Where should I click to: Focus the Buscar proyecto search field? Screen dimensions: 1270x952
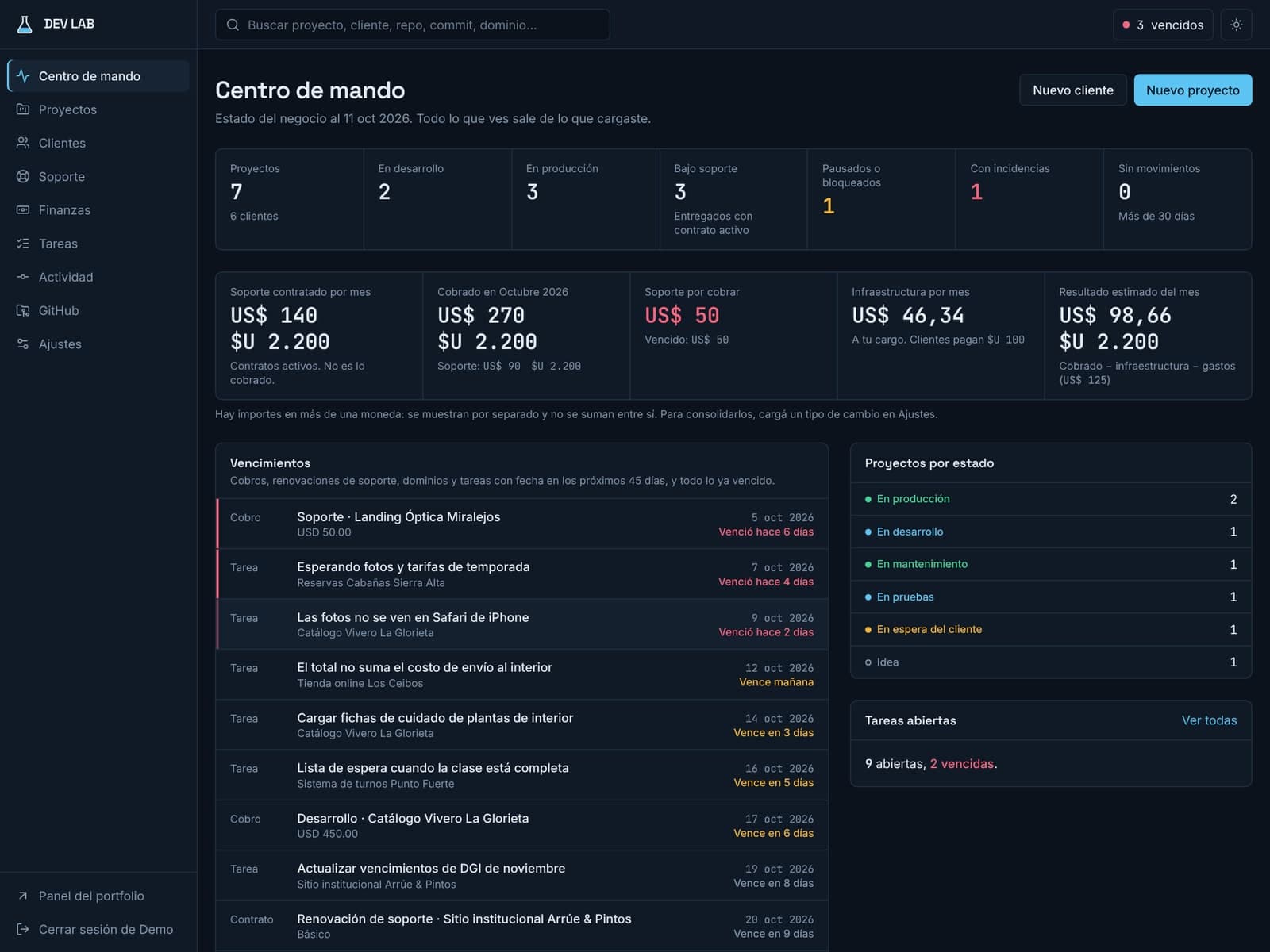[412, 25]
